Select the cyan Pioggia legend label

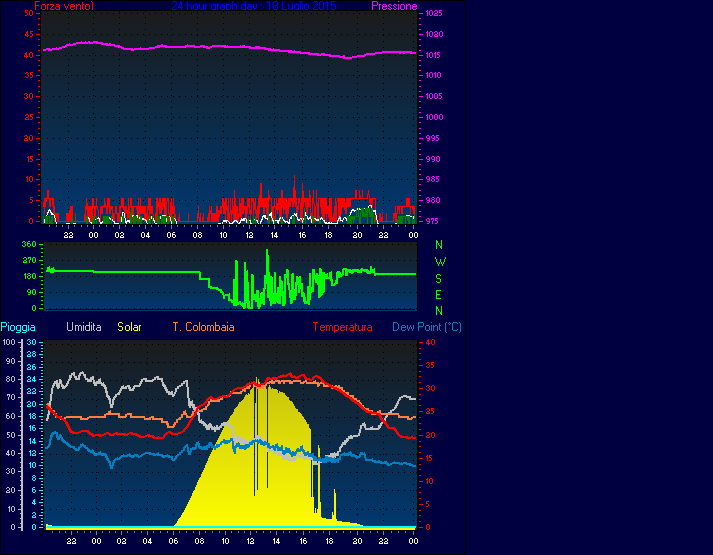20,327
